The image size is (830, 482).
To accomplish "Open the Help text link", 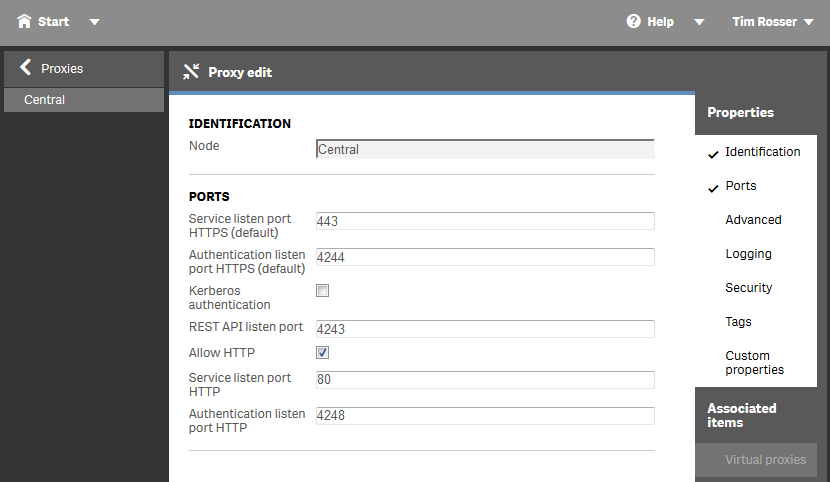I will point(660,22).
